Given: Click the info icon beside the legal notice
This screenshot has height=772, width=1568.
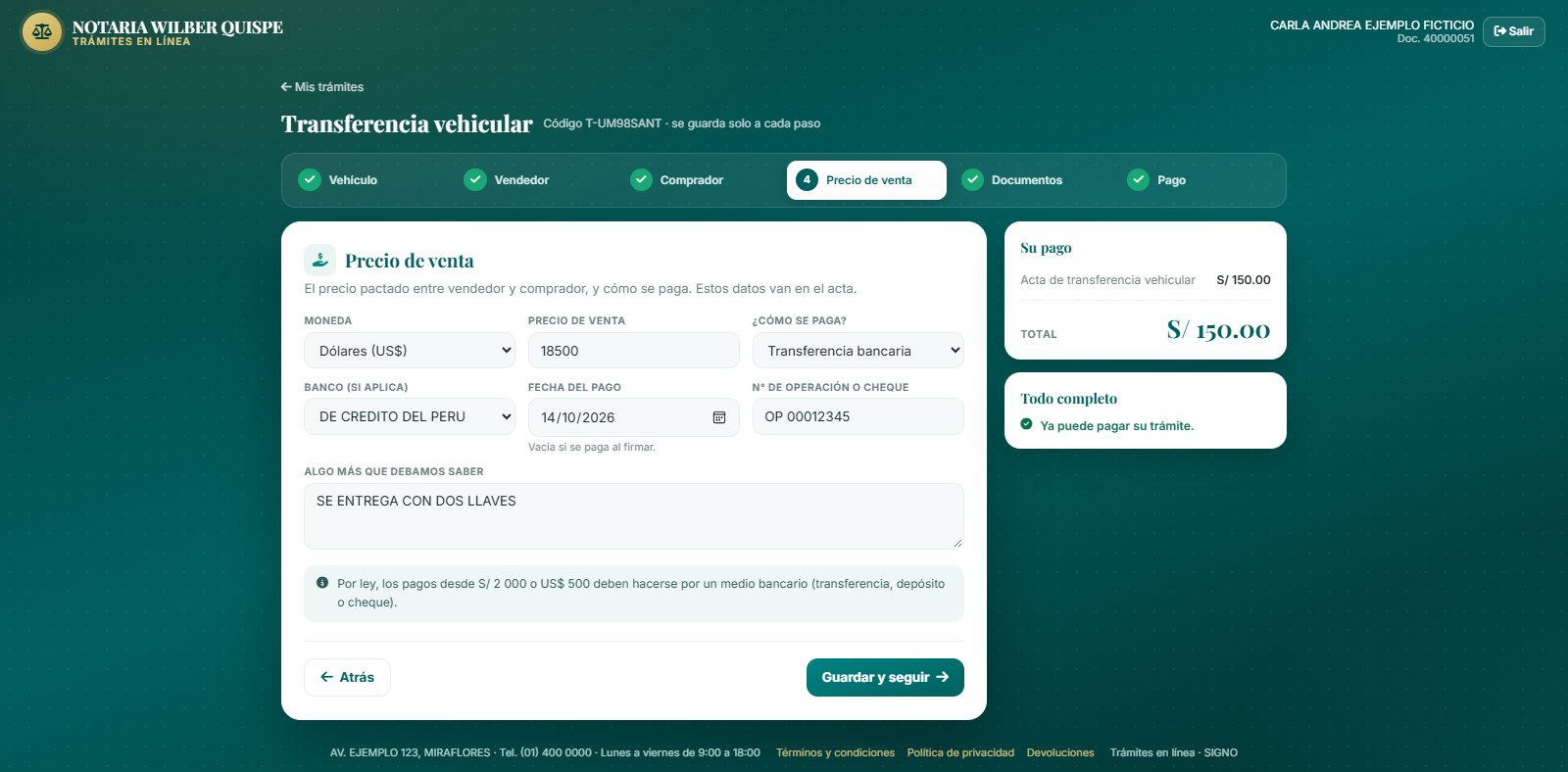Looking at the screenshot, I should (322, 583).
